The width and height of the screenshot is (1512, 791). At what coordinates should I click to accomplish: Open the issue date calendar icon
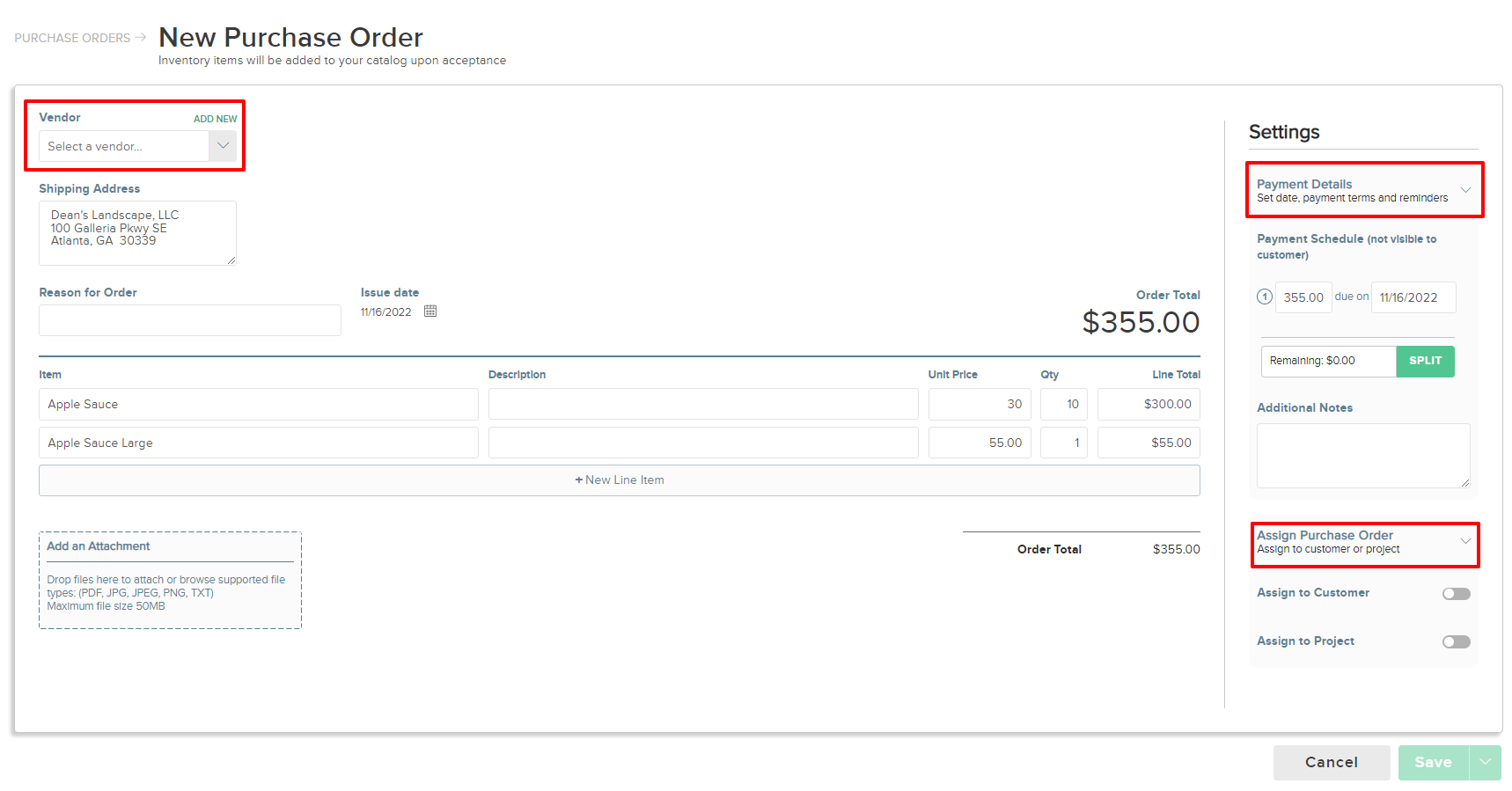coord(430,311)
